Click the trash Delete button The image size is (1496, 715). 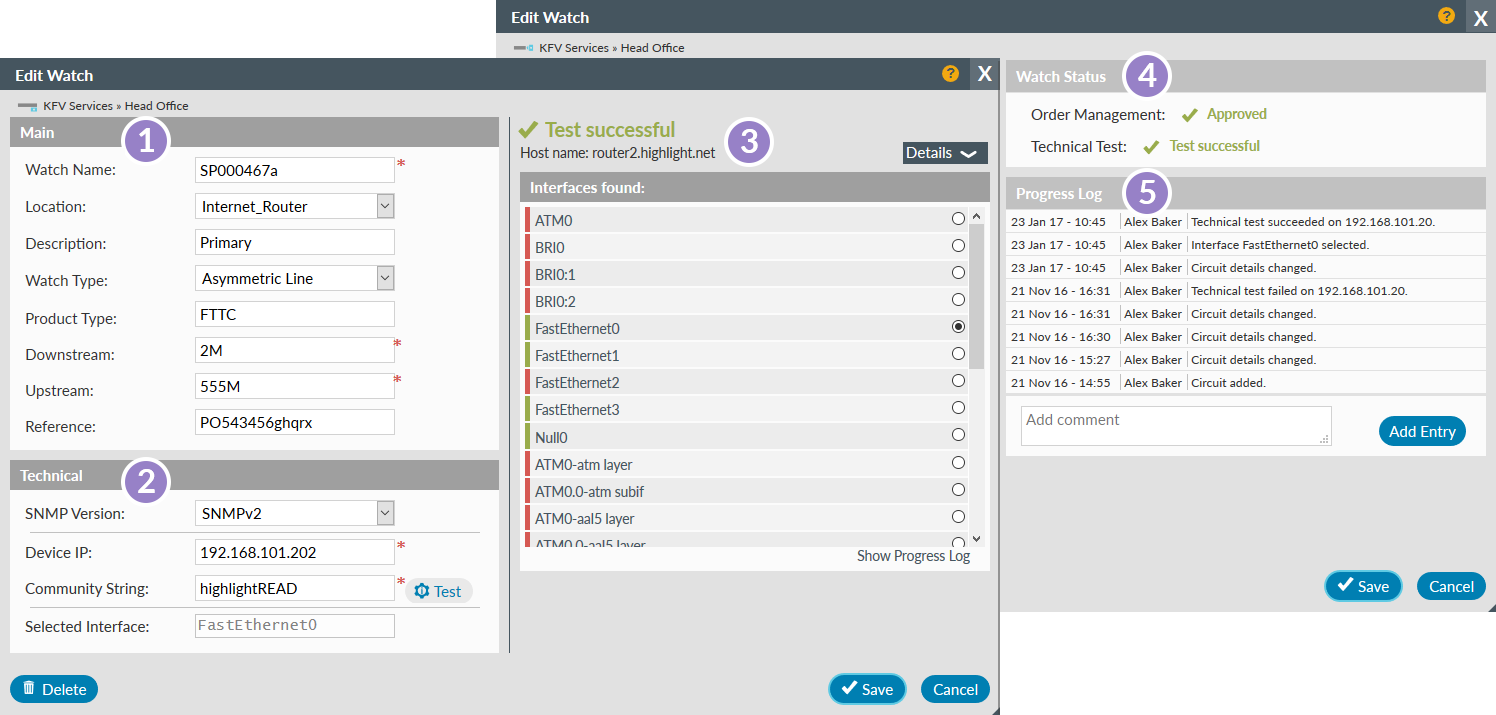coord(54,689)
